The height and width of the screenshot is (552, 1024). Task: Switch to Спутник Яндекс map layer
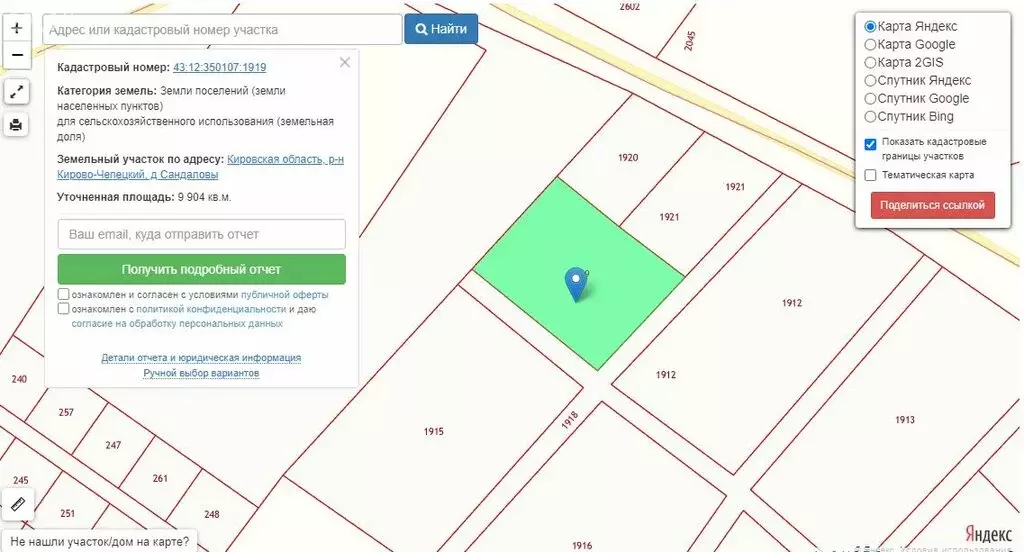(870, 80)
